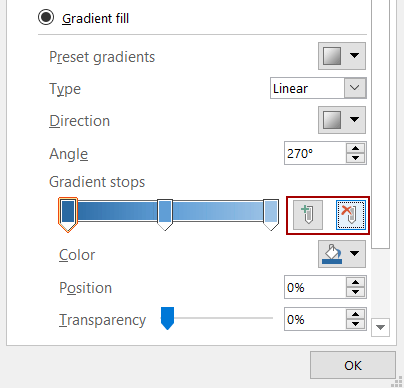Open the Type dropdown showing Linear
Image resolution: width=404 pixels, height=388 pixels.
[x=318, y=88]
